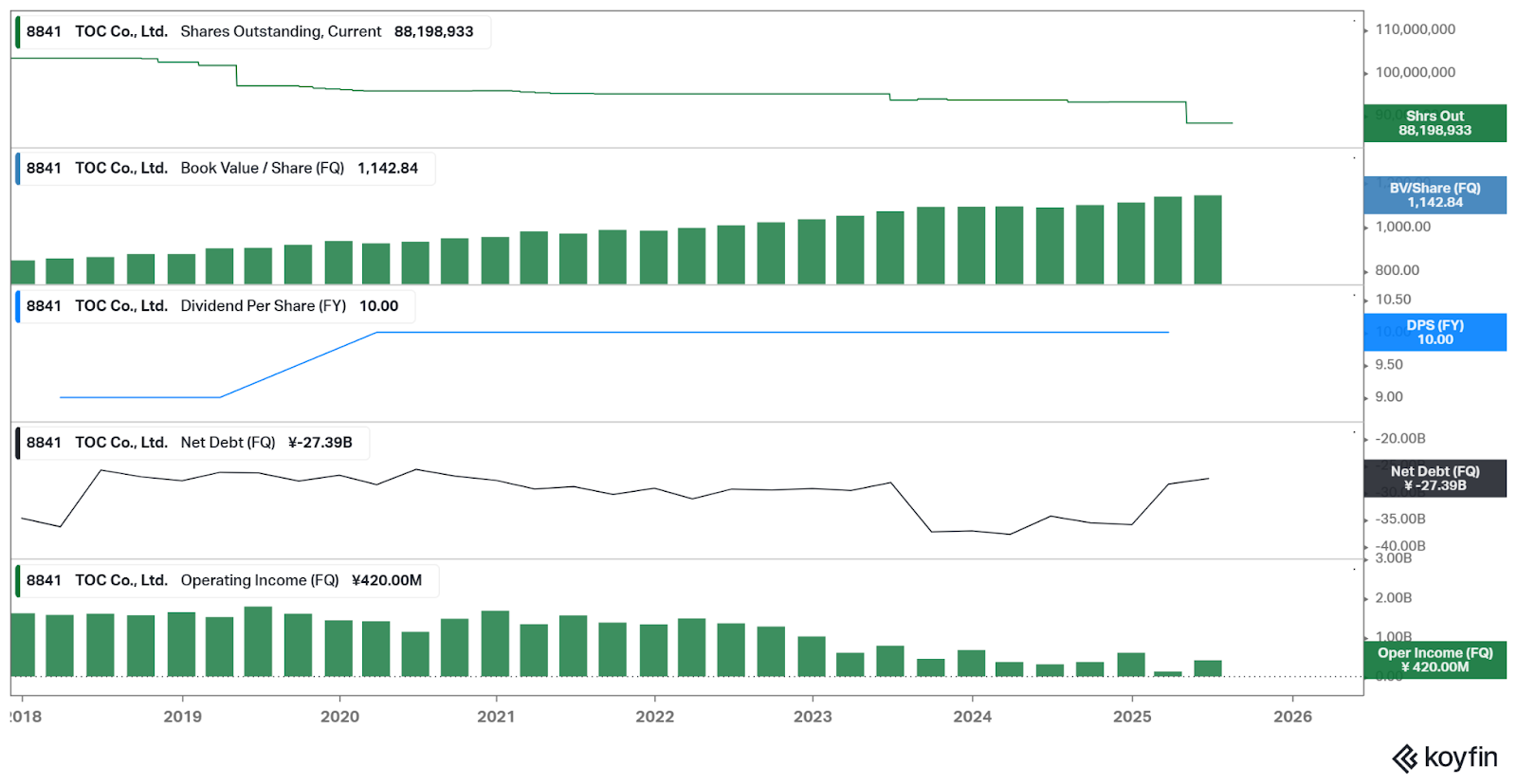The height and width of the screenshot is (784, 1517).
Task: Click the 2020 label on time axis
Action: click(x=339, y=717)
